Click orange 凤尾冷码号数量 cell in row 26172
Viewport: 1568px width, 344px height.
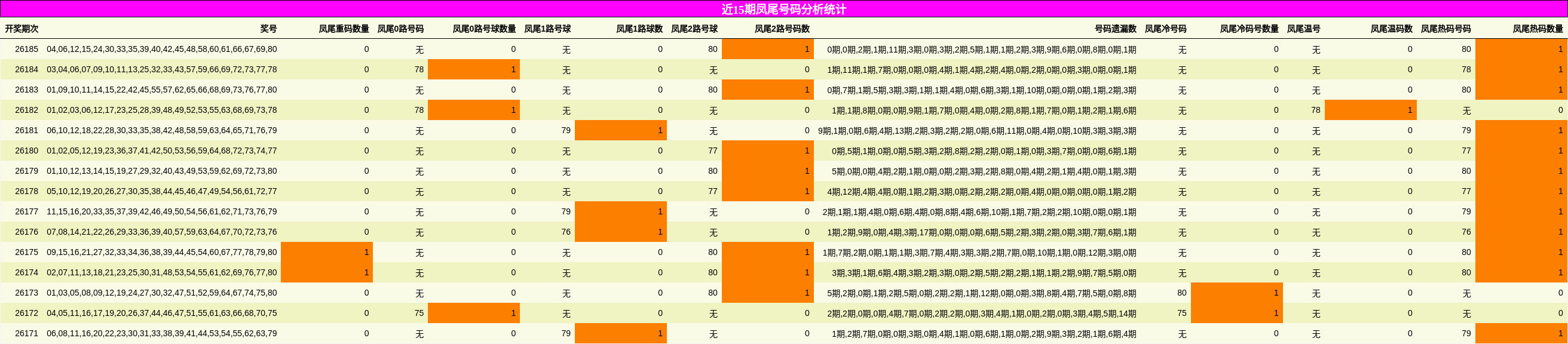click(x=1237, y=313)
